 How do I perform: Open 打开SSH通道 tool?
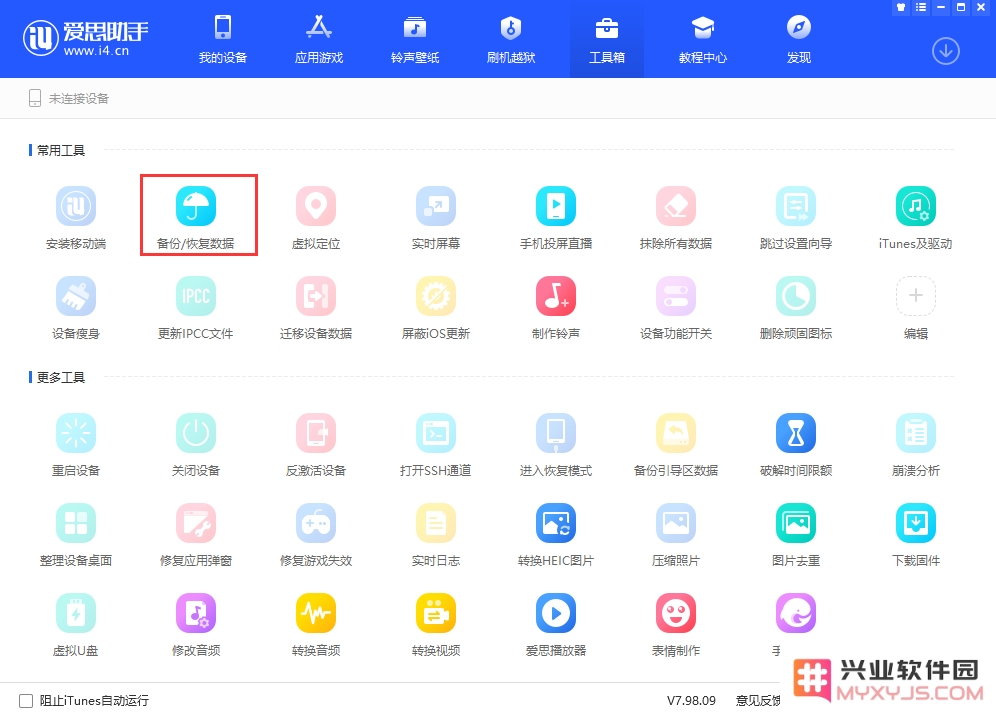point(436,445)
